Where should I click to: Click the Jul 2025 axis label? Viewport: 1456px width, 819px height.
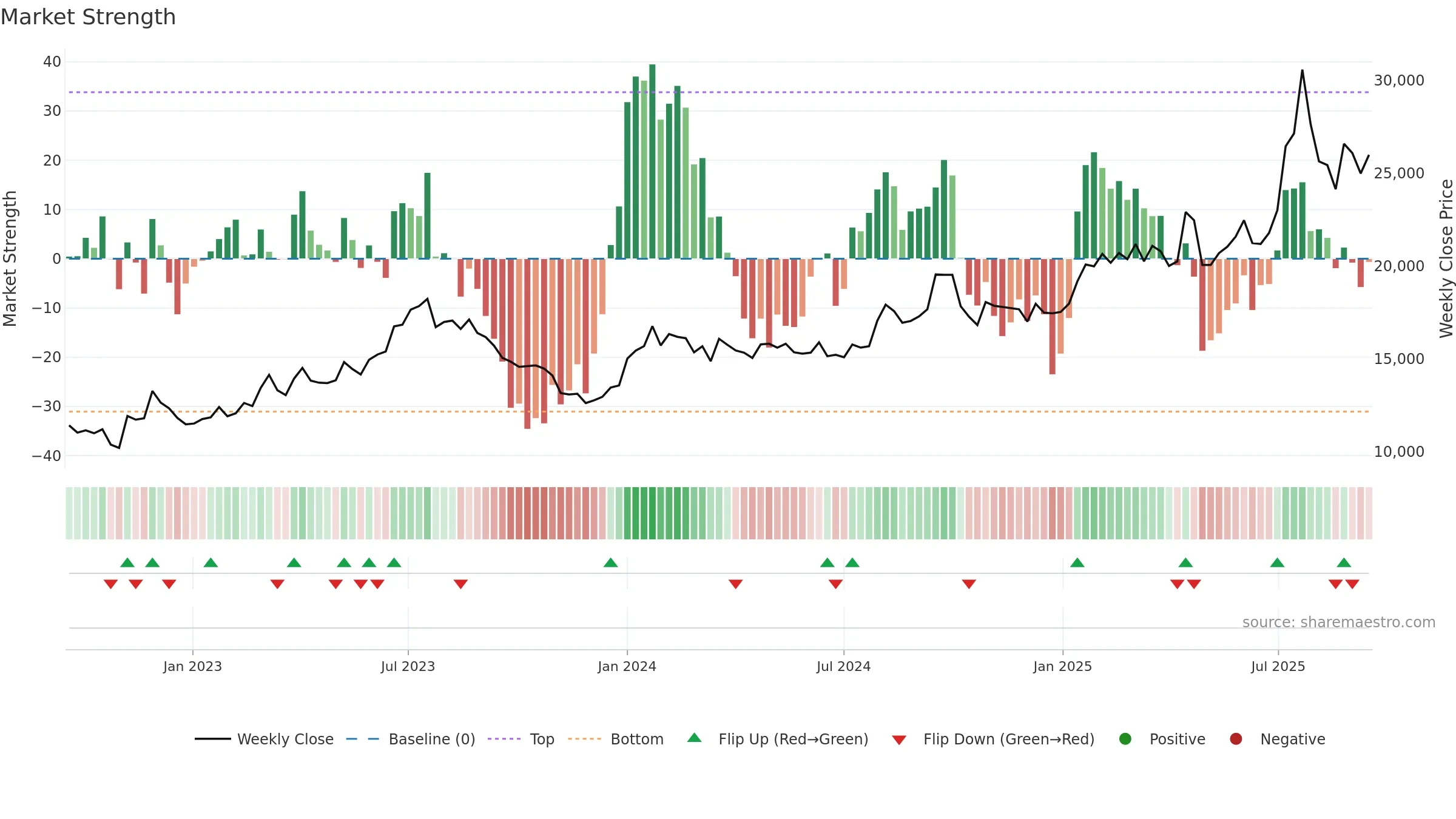pos(1278,666)
